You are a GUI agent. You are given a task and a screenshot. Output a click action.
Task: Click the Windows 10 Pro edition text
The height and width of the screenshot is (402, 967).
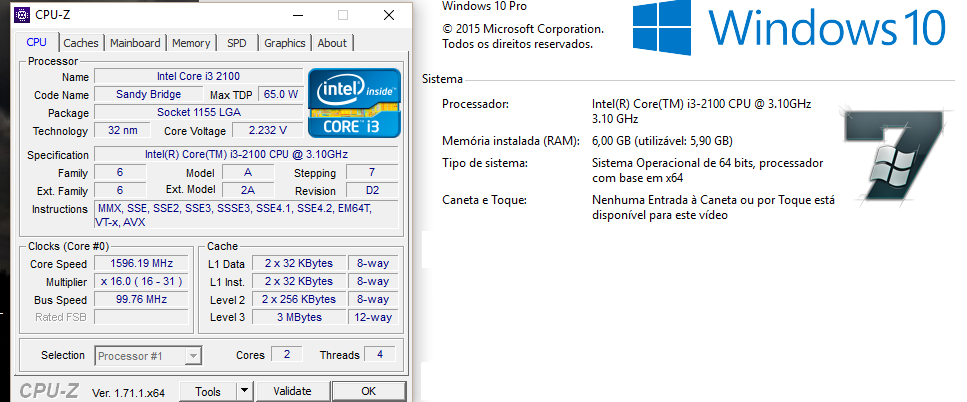click(485, 6)
